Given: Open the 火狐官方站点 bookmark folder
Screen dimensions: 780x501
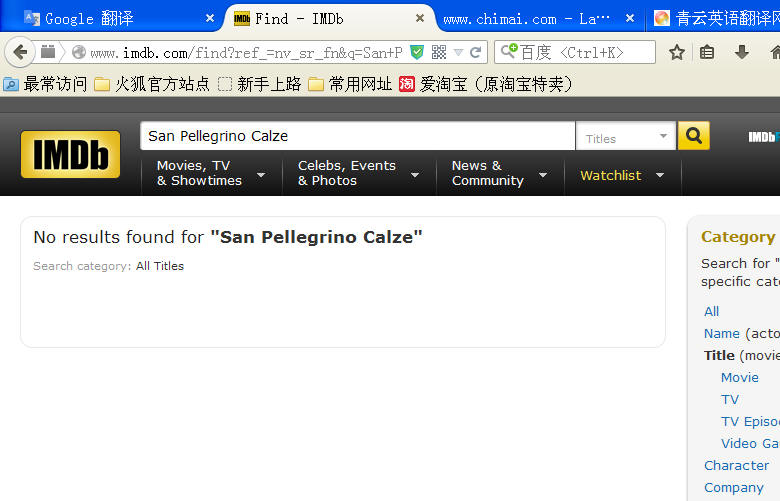Looking at the screenshot, I should tap(152, 84).
